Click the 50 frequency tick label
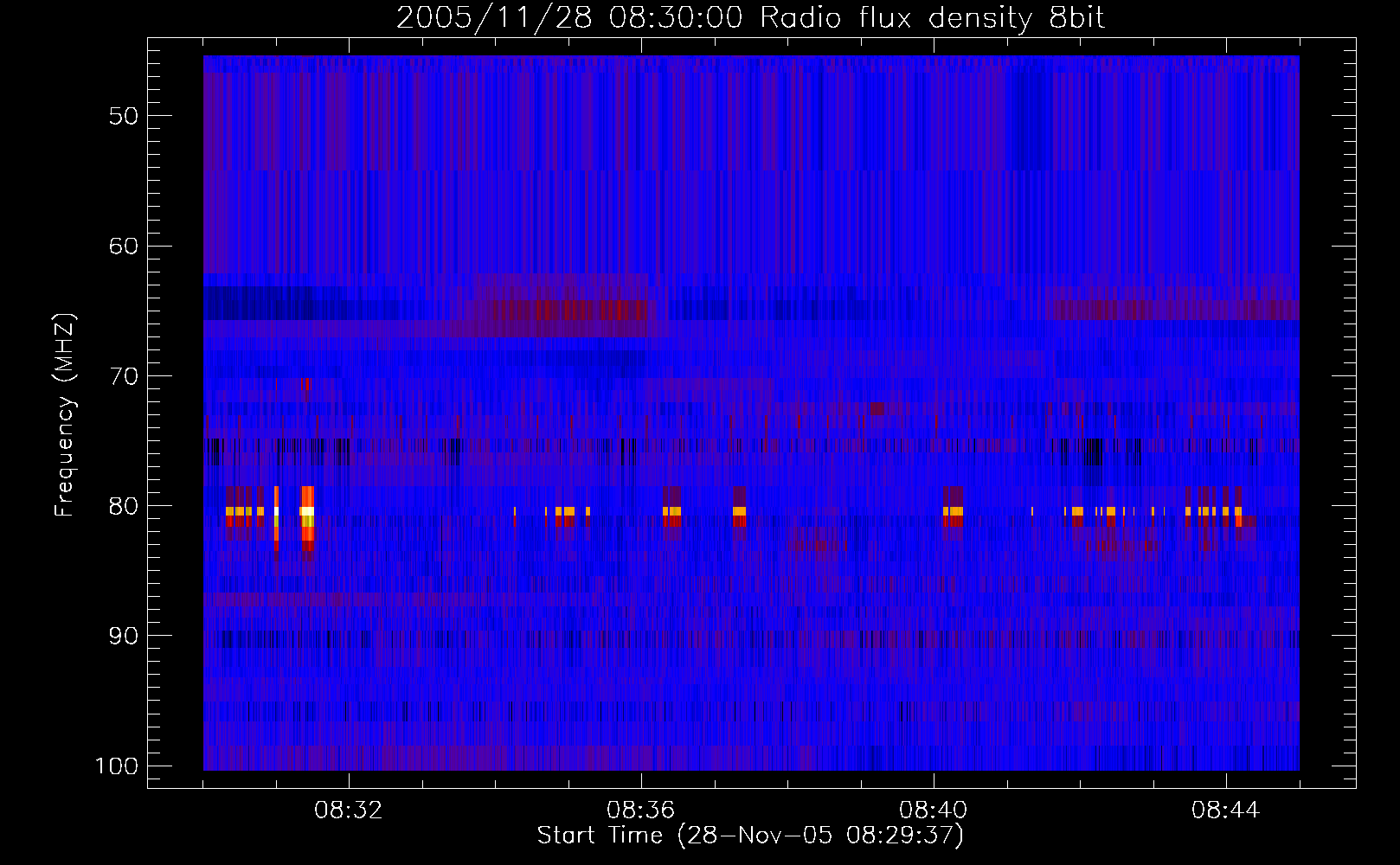 124,116
